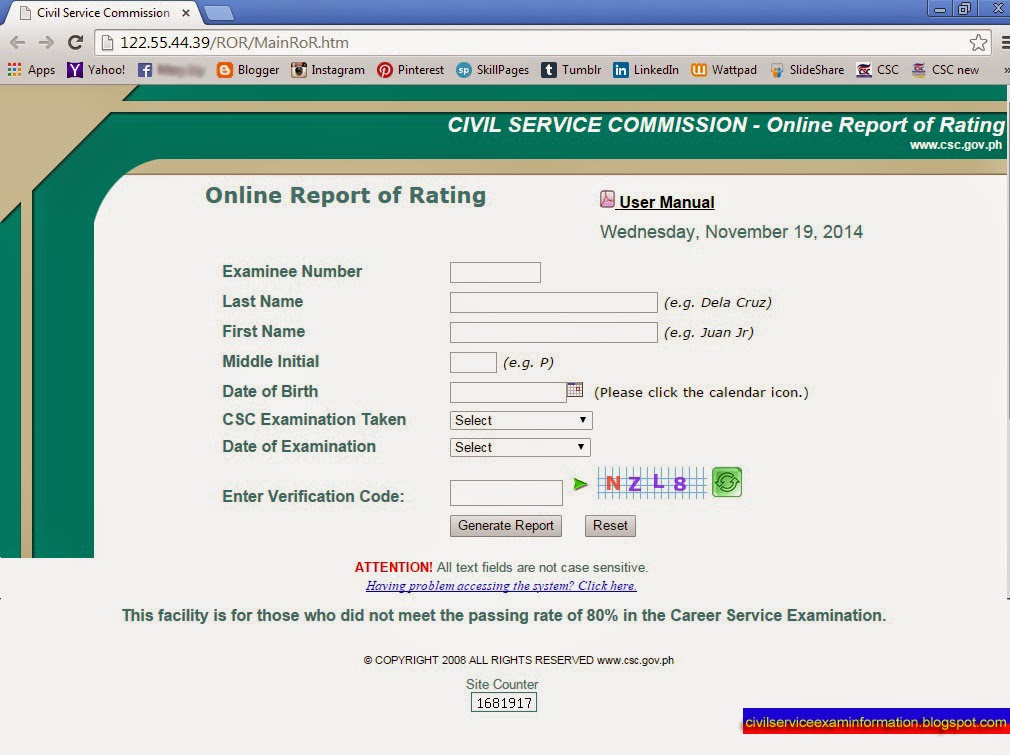Image resolution: width=1010 pixels, height=755 pixels.
Task: Click the NZL8 captcha image
Action: (x=651, y=483)
